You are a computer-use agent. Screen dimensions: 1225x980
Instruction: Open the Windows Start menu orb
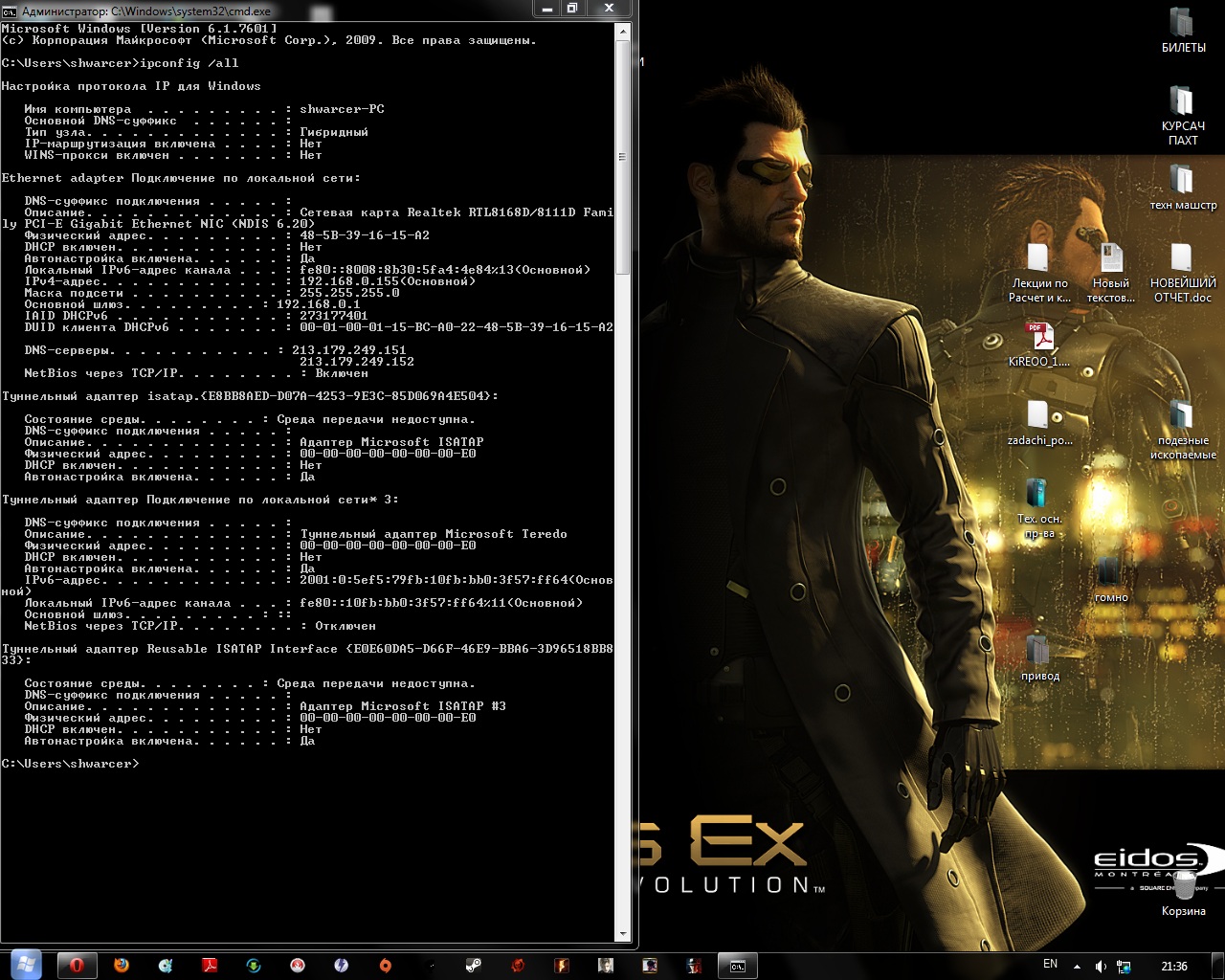point(26,965)
